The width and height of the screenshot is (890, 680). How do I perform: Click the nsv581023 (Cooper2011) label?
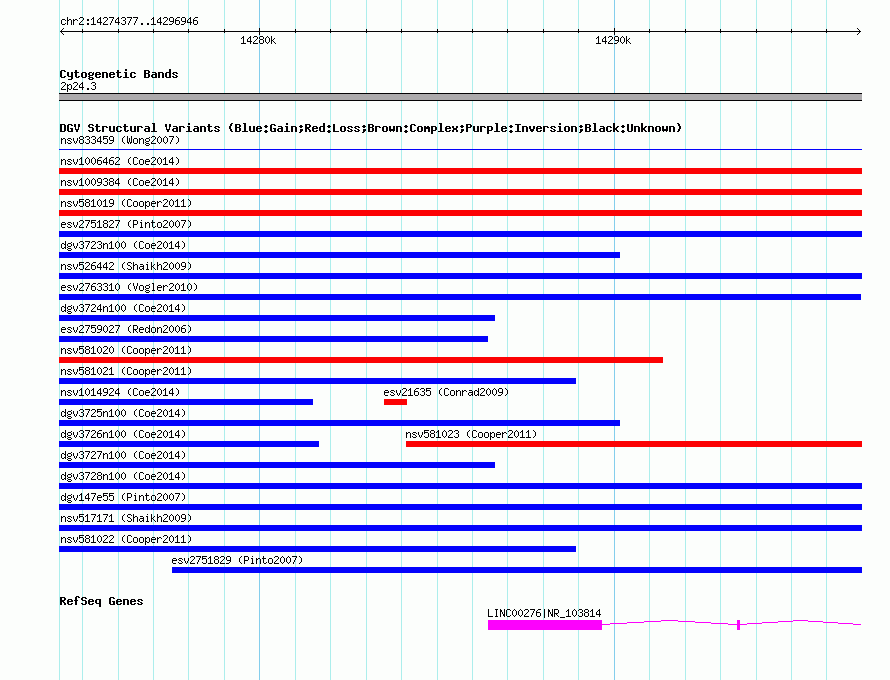[471, 434]
